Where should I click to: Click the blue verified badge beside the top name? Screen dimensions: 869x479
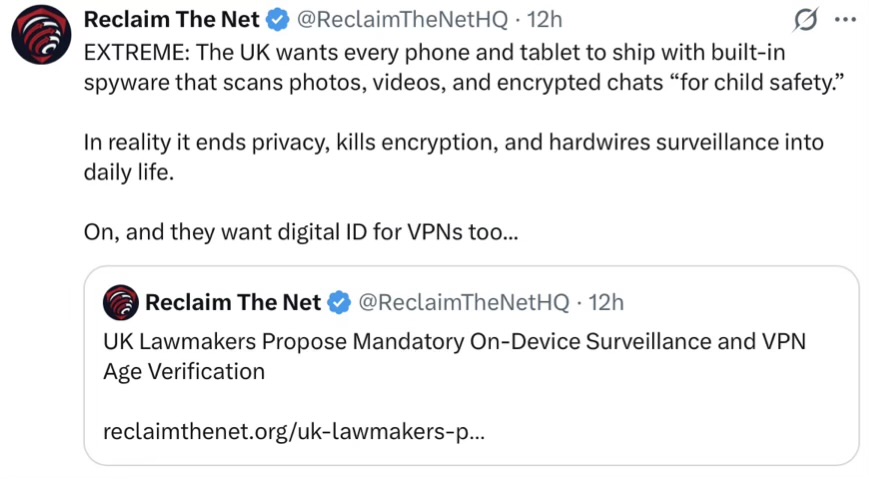(279, 19)
